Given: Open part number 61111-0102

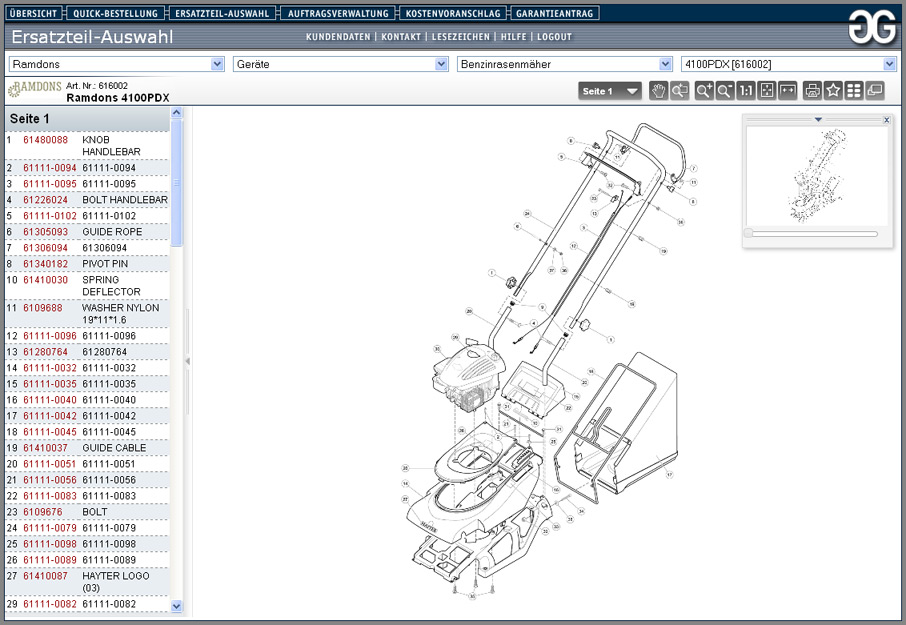Looking at the screenshot, I should tap(50, 216).
